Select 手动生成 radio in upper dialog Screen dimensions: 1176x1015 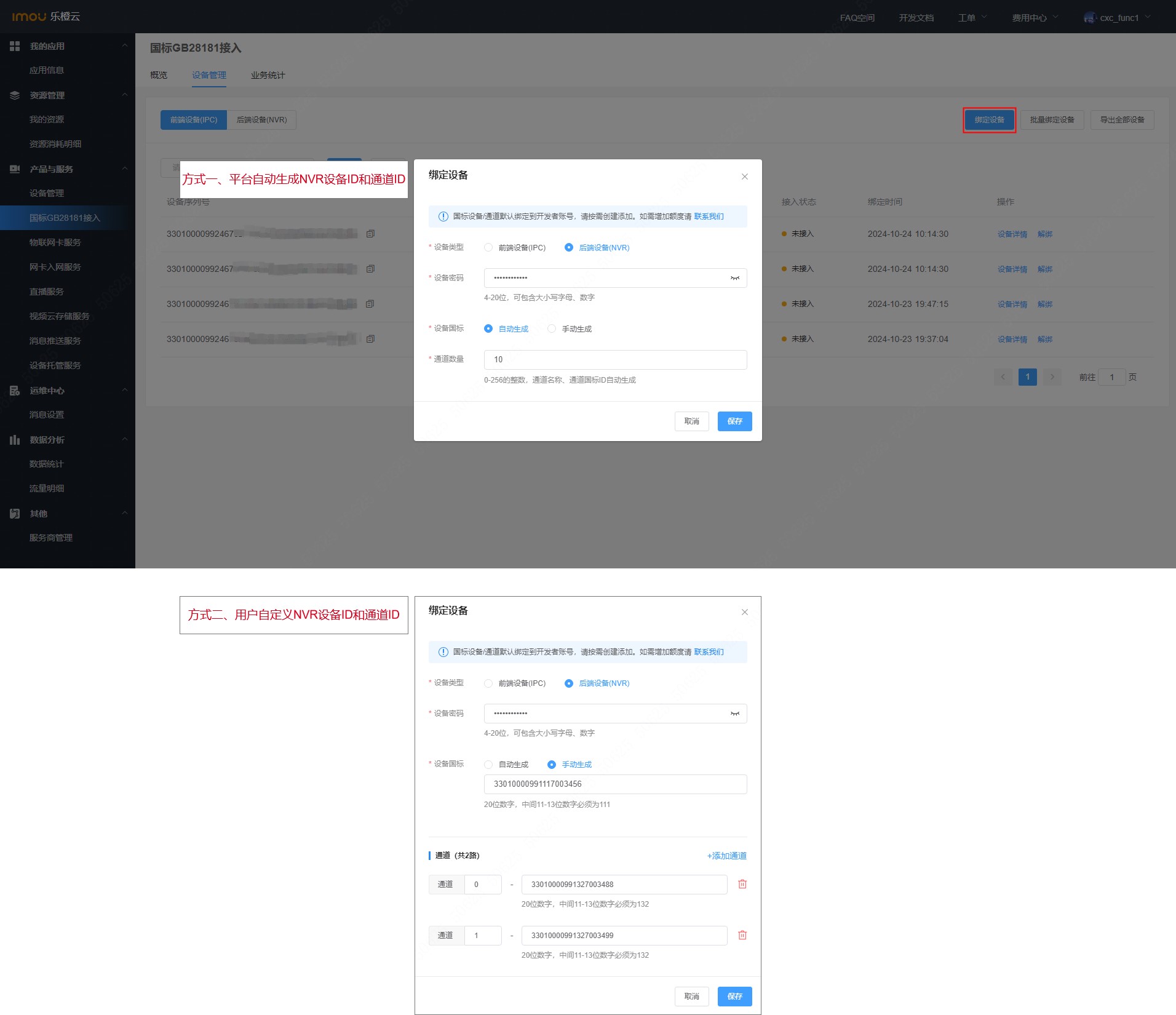(552, 328)
